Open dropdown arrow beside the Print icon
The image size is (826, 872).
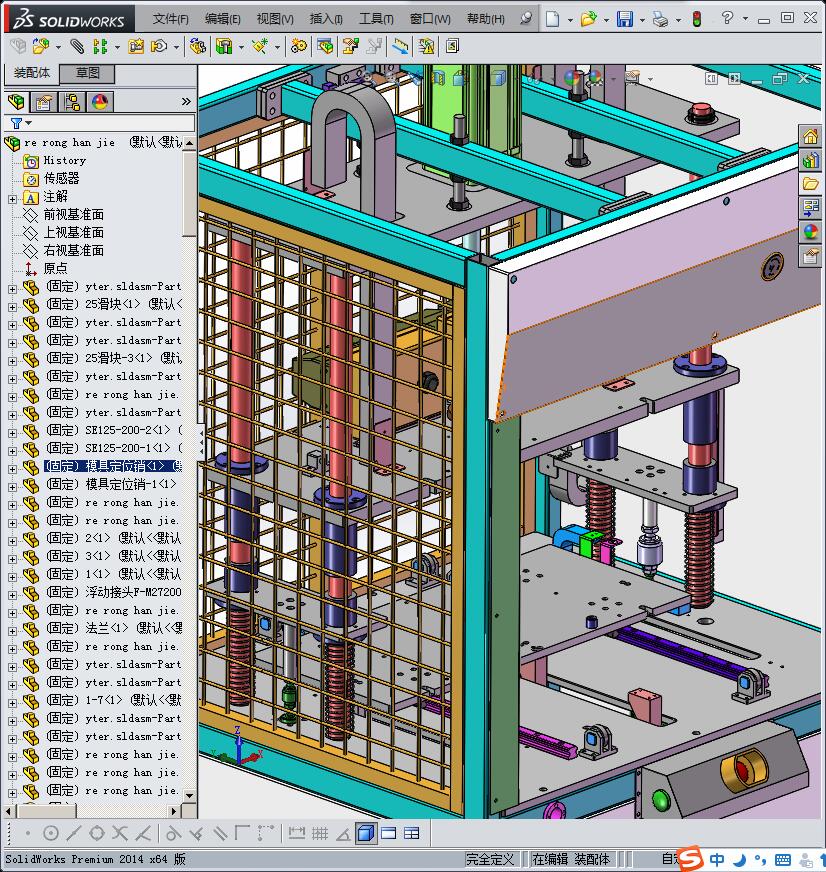[678, 20]
